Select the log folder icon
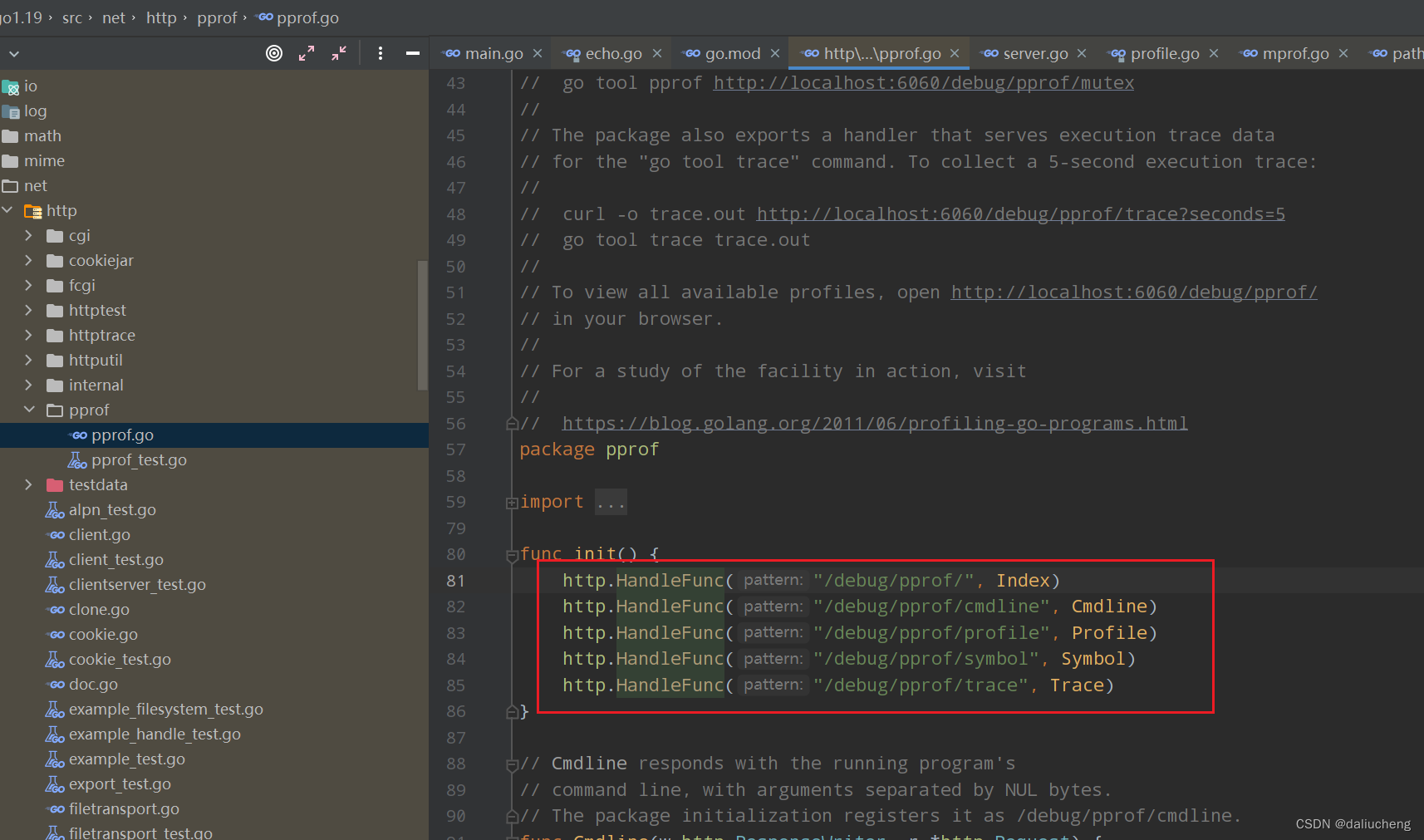 point(11,111)
